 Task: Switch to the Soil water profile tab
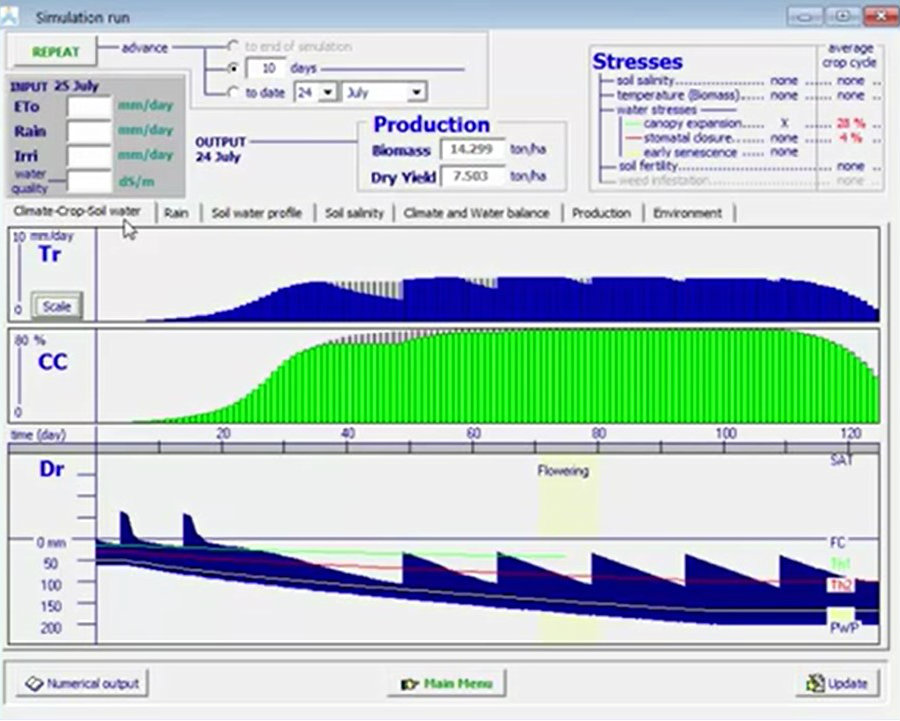pos(256,213)
